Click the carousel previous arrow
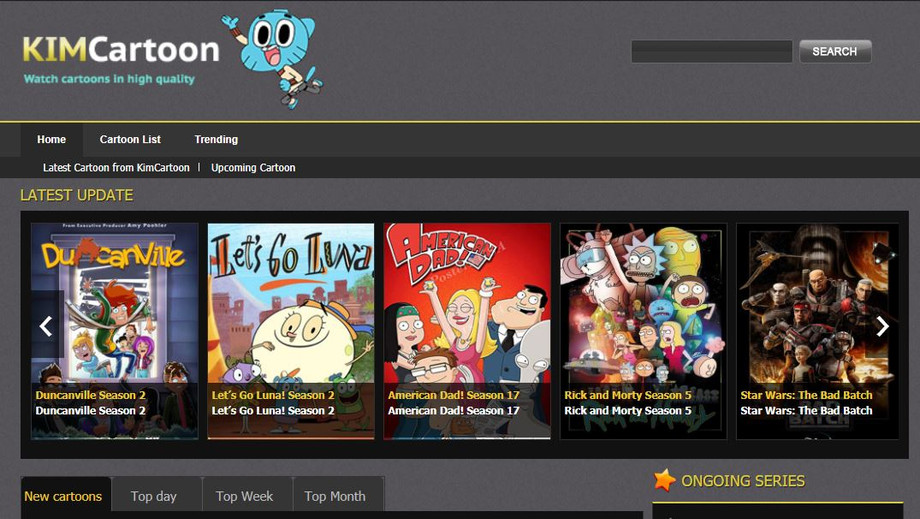 click(x=45, y=326)
